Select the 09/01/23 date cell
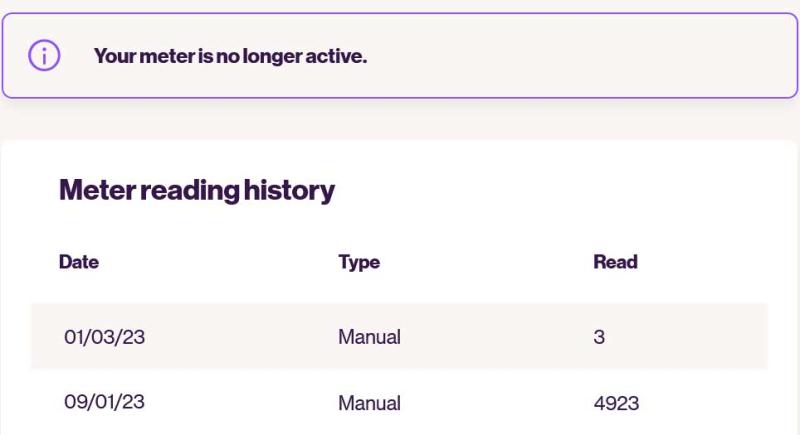 105,402
